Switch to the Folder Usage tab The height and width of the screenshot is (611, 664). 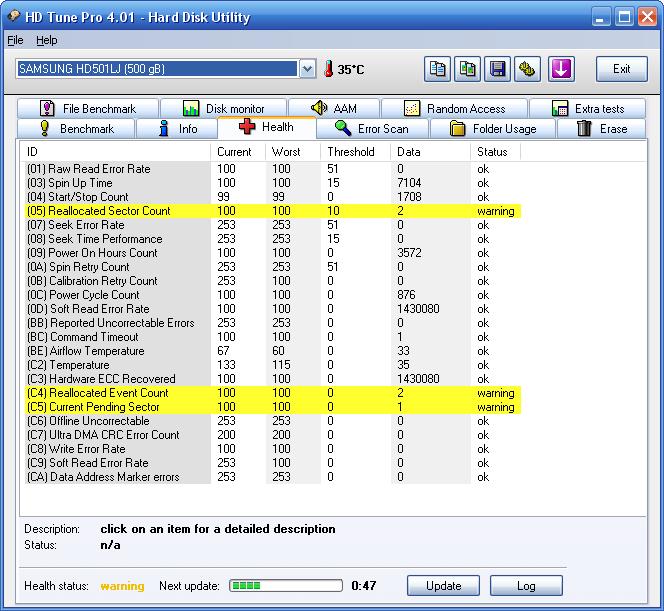pyautogui.click(x=491, y=129)
